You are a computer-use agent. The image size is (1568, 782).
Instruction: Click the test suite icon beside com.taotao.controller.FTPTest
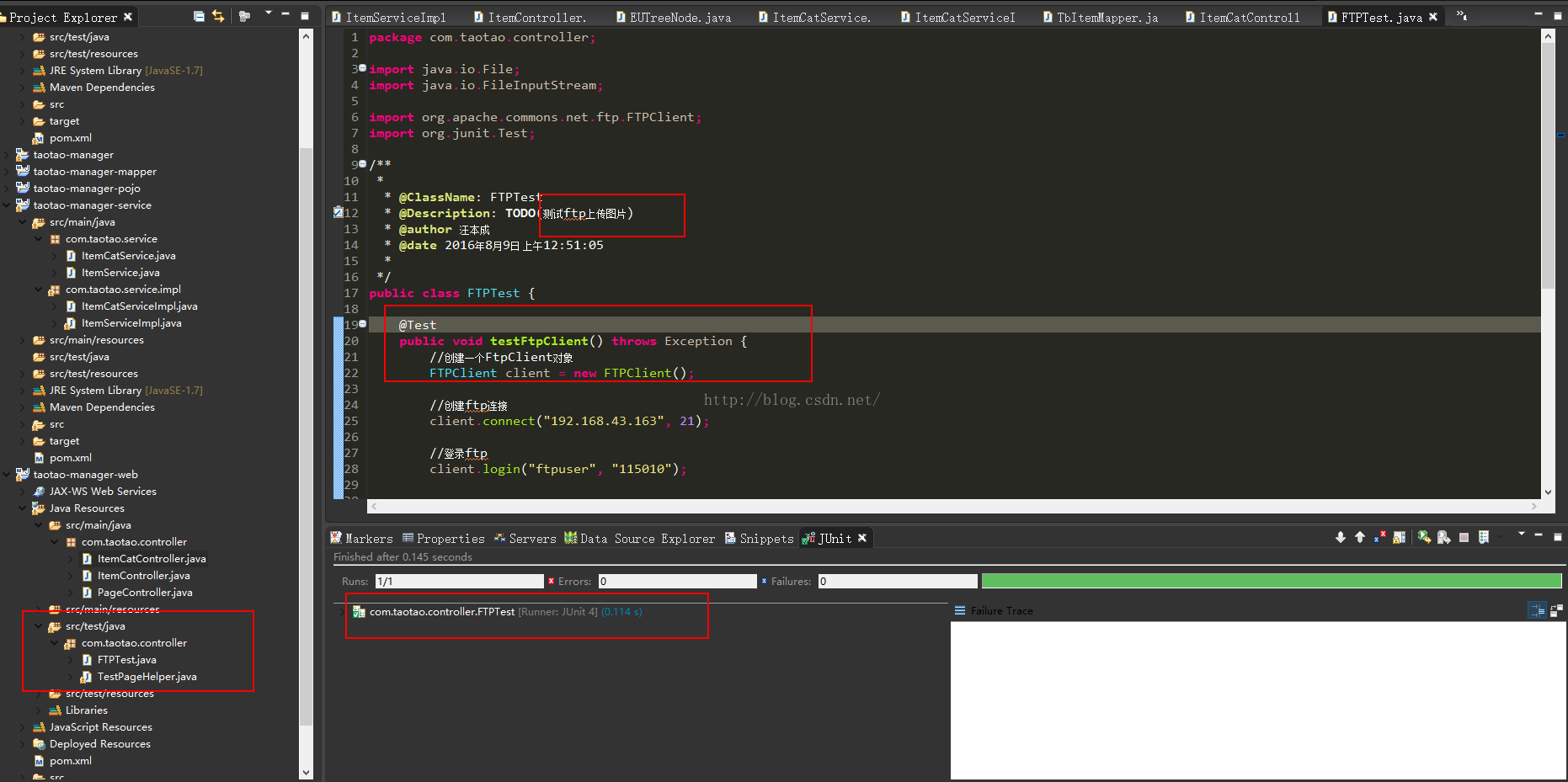click(x=359, y=612)
